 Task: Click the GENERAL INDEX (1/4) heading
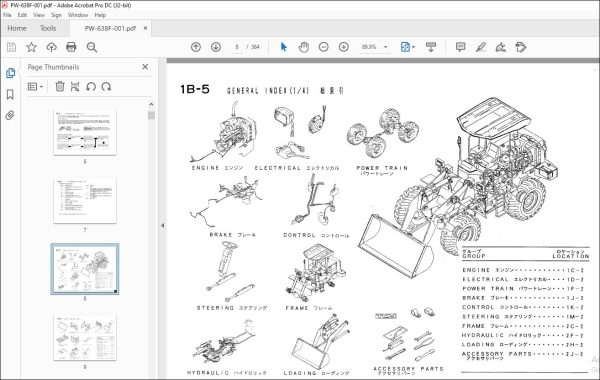click(x=267, y=91)
